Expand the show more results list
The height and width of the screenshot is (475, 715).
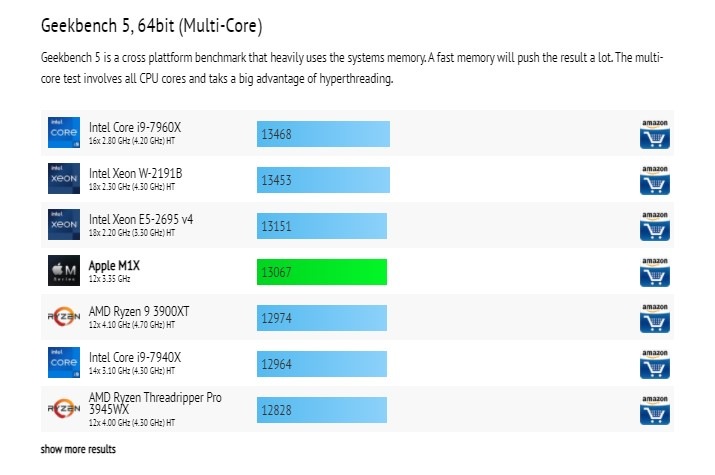tap(78, 450)
